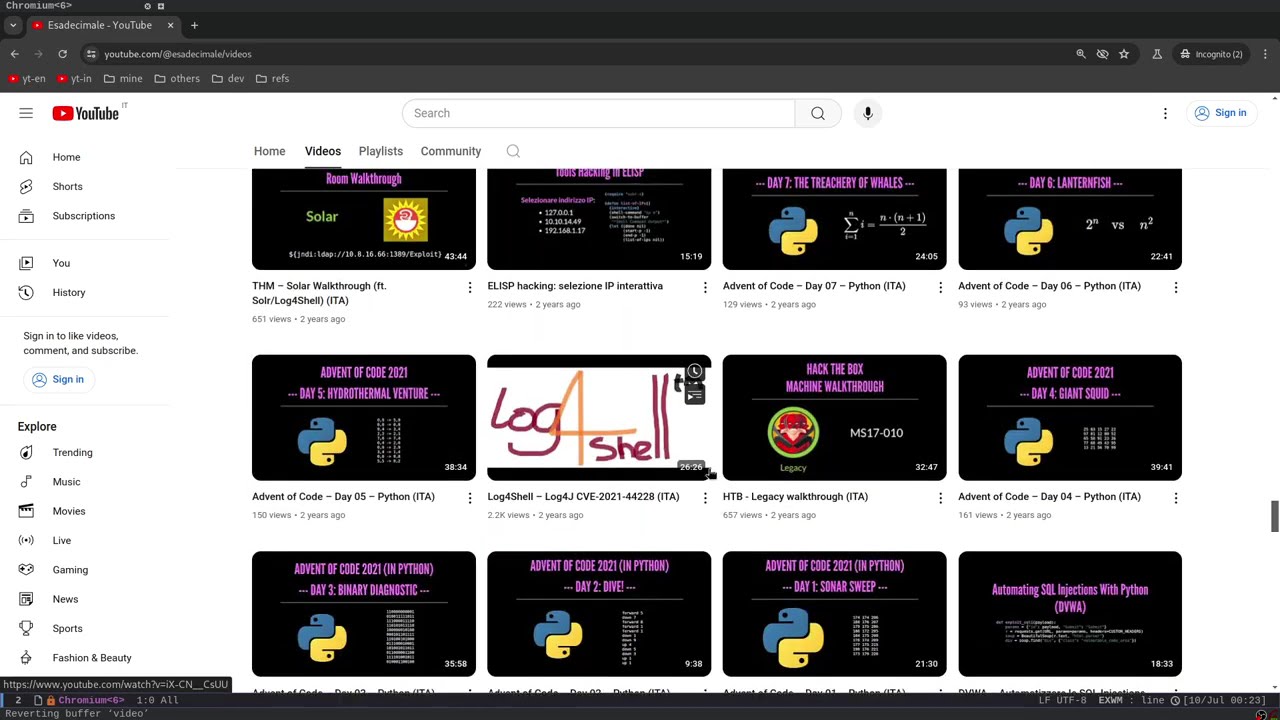Open Automating SQL Injections DVWA thumbnail

pos(1070,614)
